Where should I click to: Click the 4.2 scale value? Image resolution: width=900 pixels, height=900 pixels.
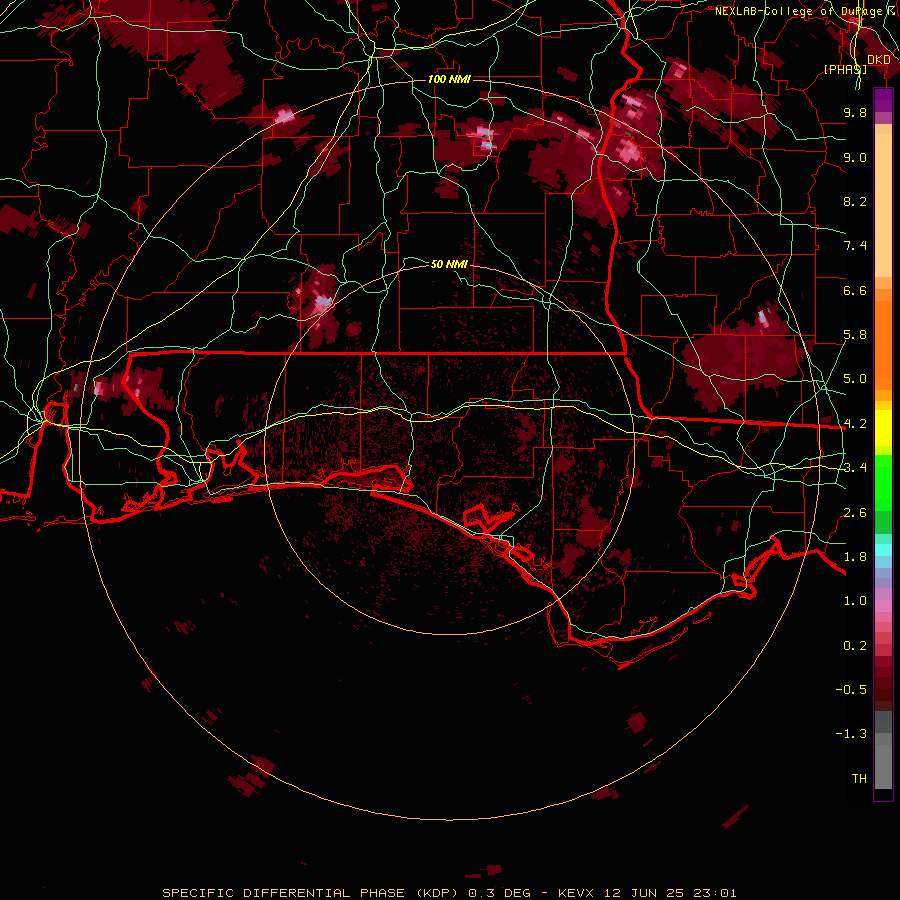pos(855,424)
